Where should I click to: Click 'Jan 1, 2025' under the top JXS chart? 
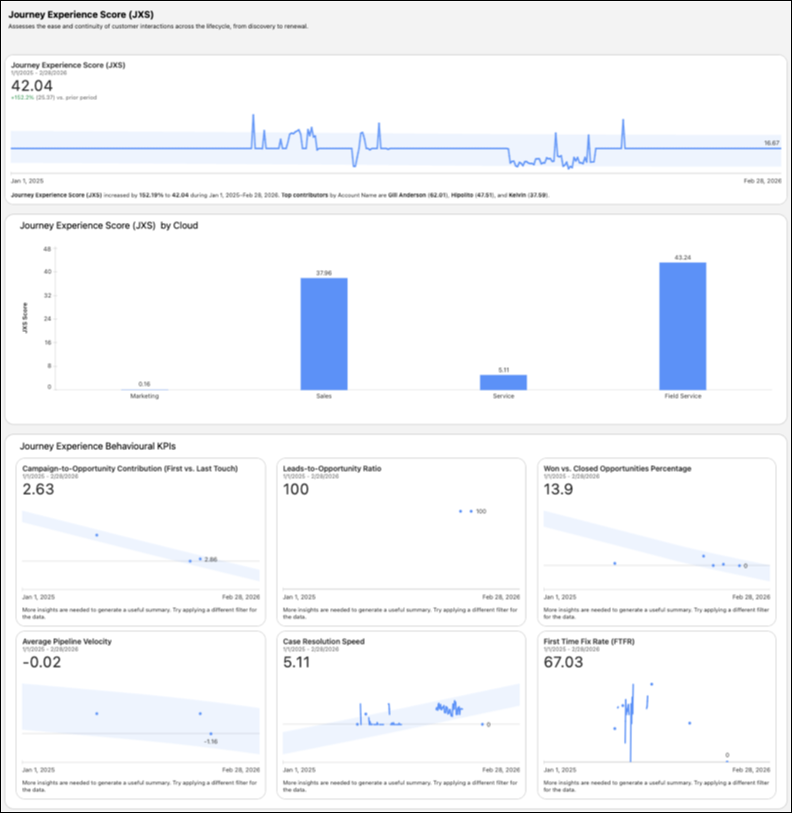tap(27, 181)
